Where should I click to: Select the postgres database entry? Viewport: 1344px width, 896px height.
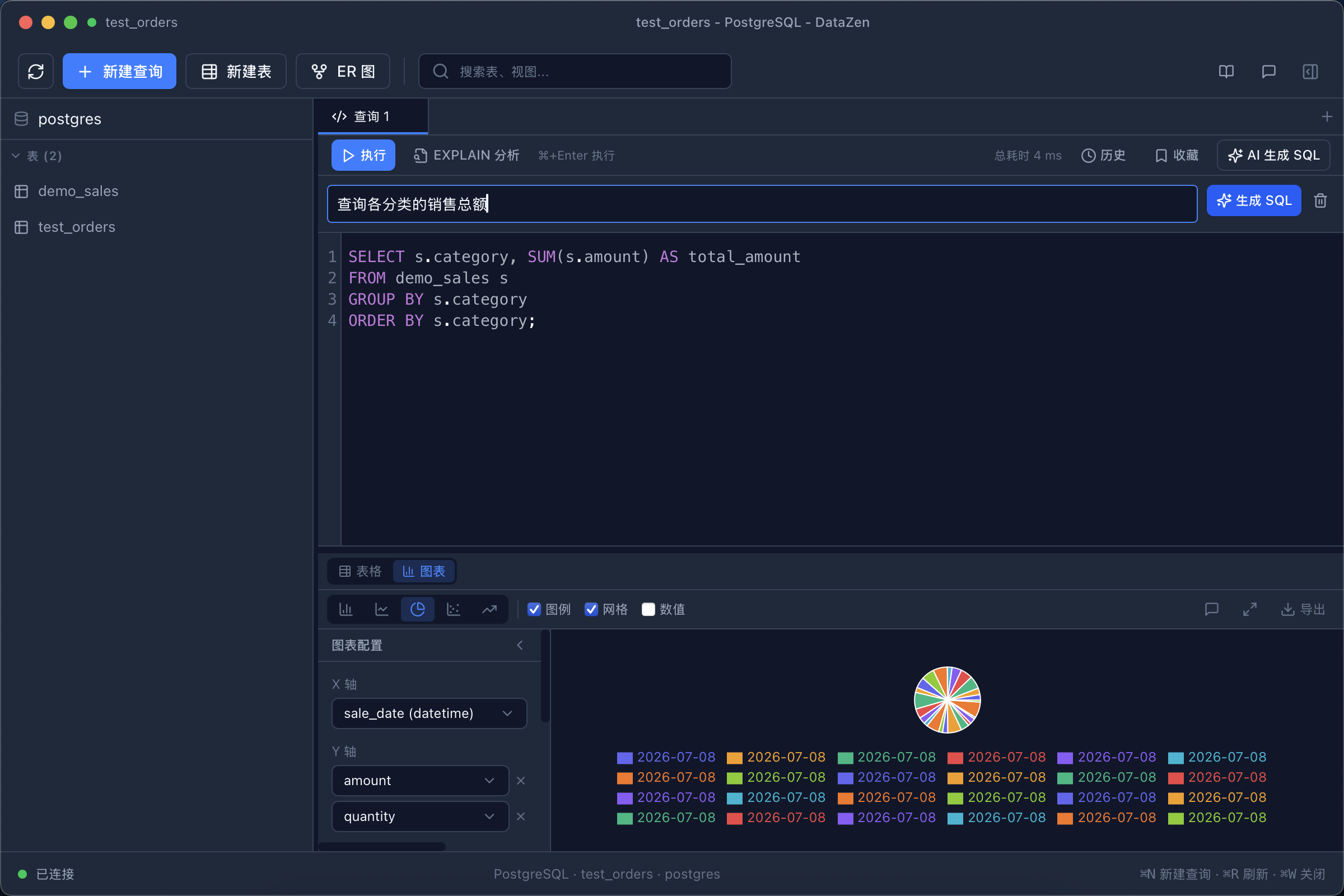click(x=69, y=119)
